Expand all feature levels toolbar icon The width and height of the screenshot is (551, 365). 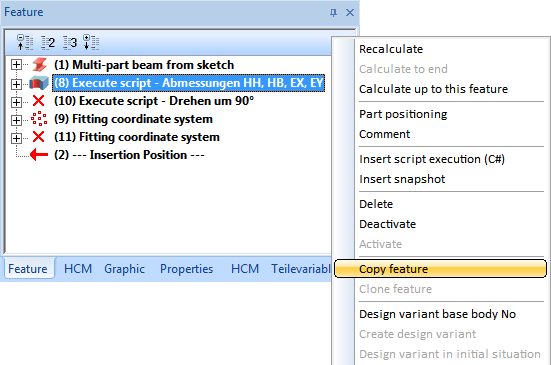click(x=91, y=42)
